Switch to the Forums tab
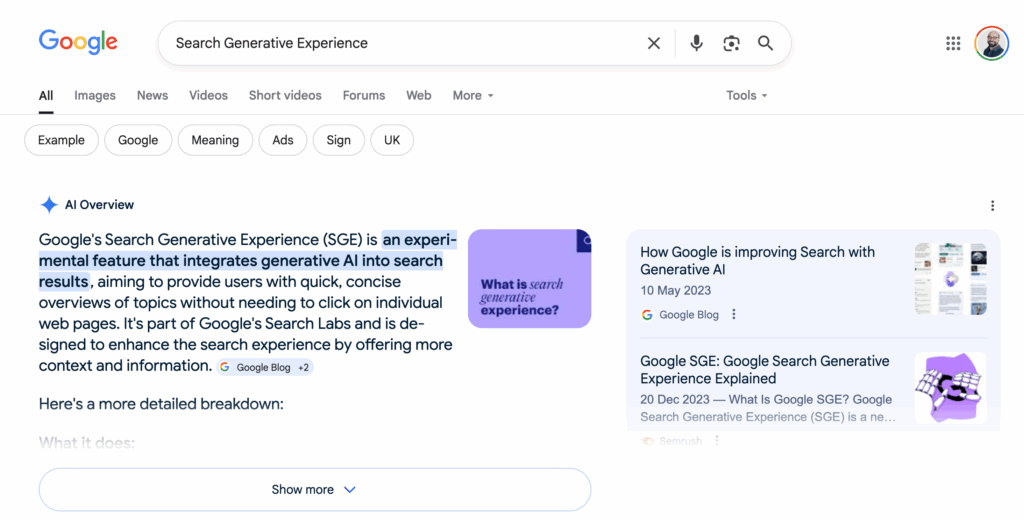Screen dimensions: 1024x520 tap(364, 95)
